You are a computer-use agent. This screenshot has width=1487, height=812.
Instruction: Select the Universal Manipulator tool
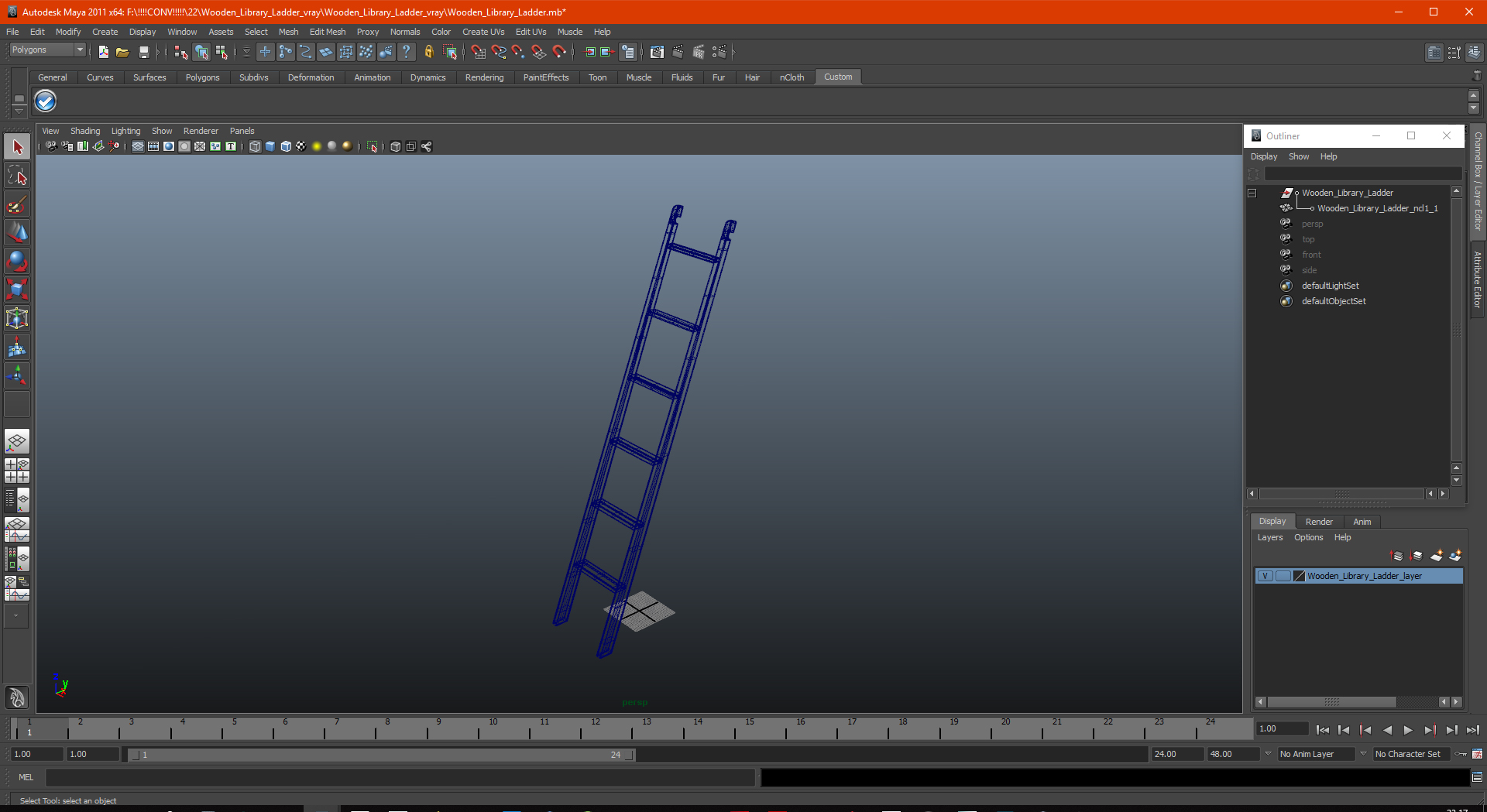pos(17,319)
